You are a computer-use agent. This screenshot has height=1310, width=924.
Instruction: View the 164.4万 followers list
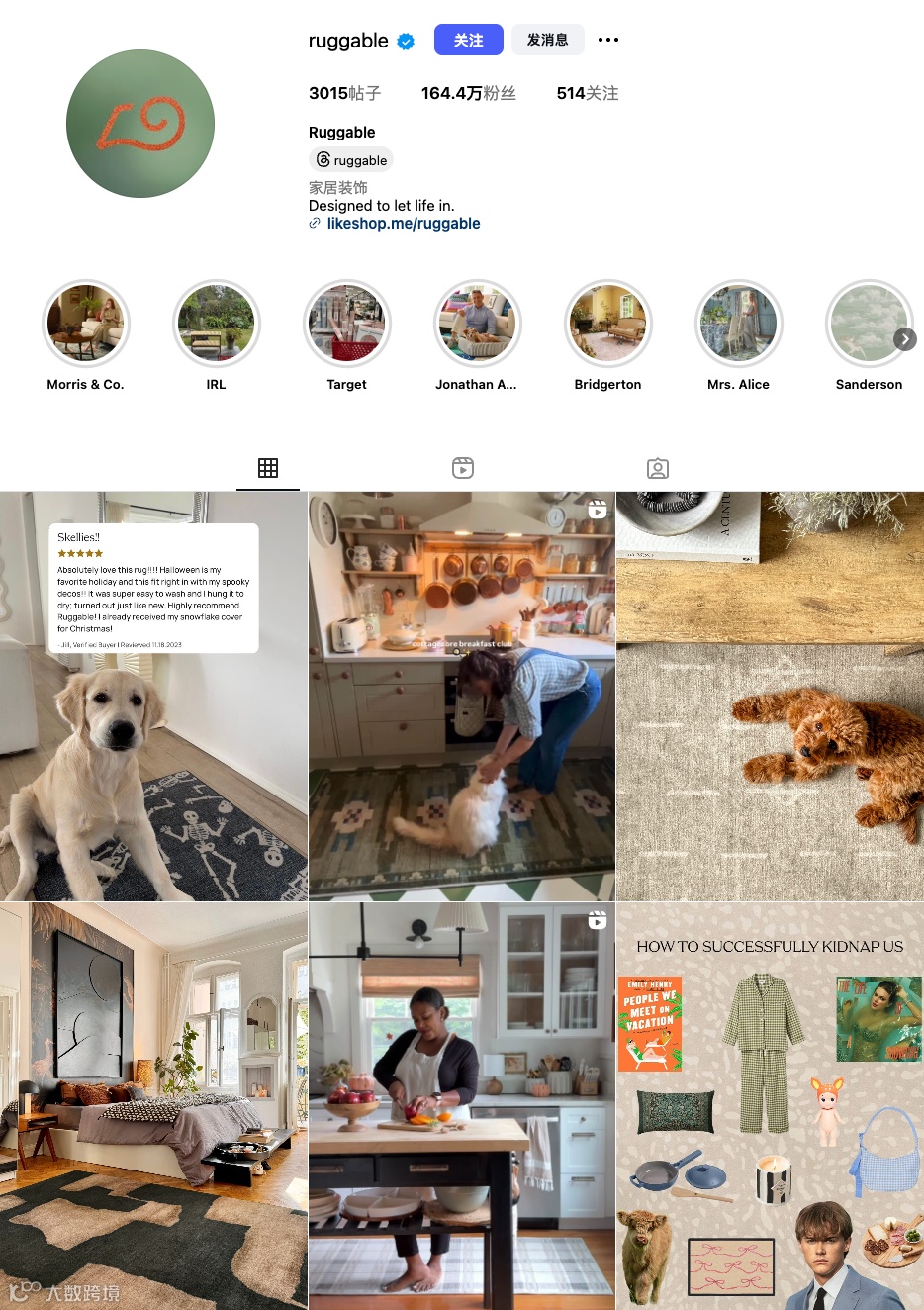[x=469, y=93]
